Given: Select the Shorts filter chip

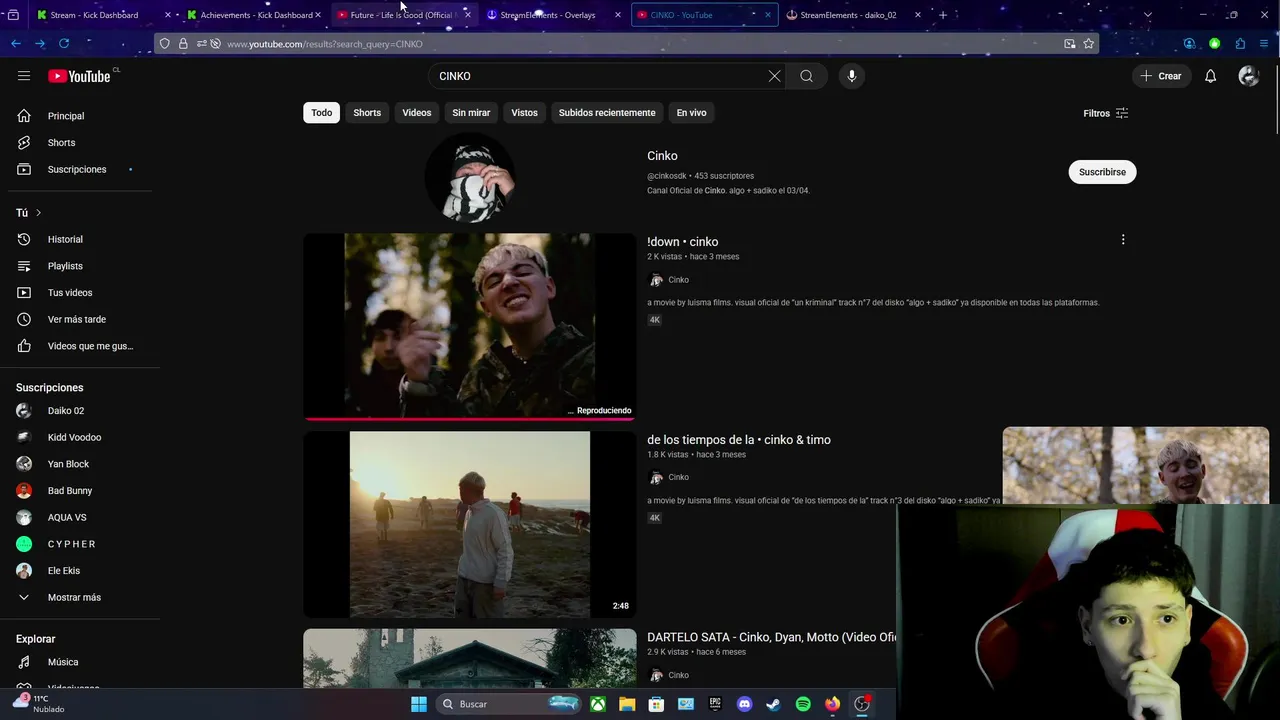Looking at the screenshot, I should click(367, 113).
